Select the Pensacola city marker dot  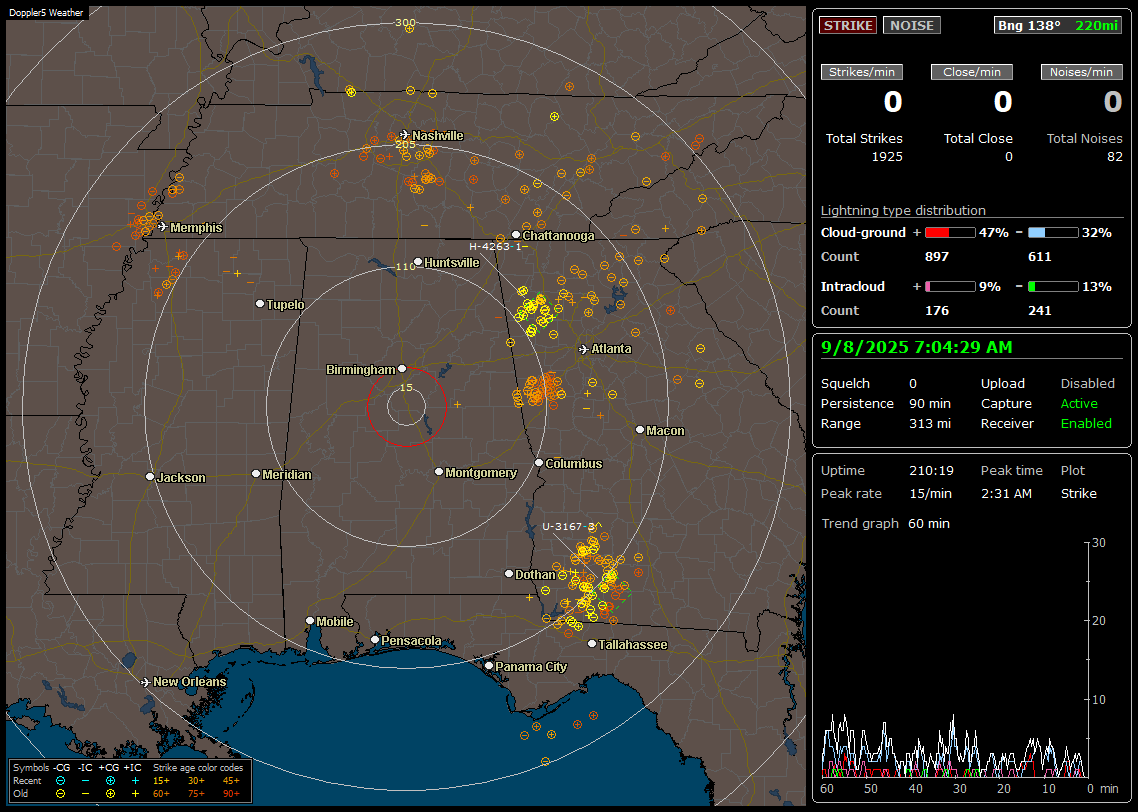374,640
